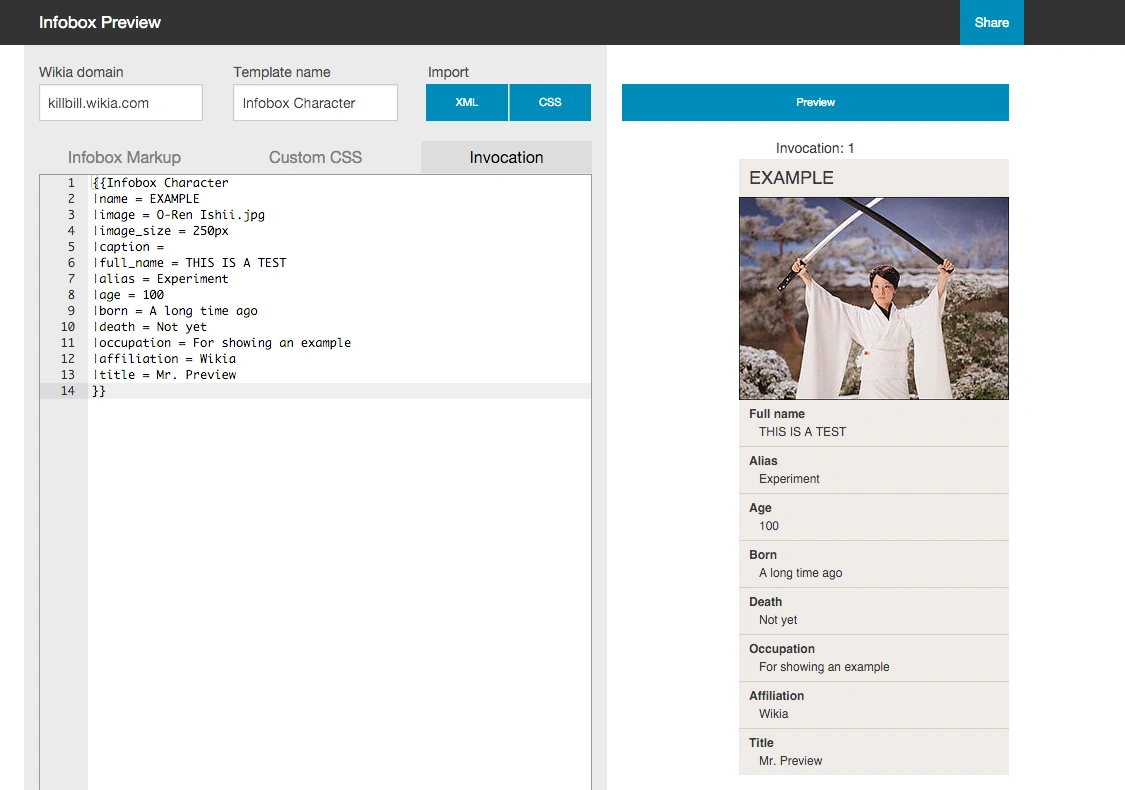The width and height of the screenshot is (1125, 790).
Task: Click line number 14 in the gutter
Action: coord(67,391)
